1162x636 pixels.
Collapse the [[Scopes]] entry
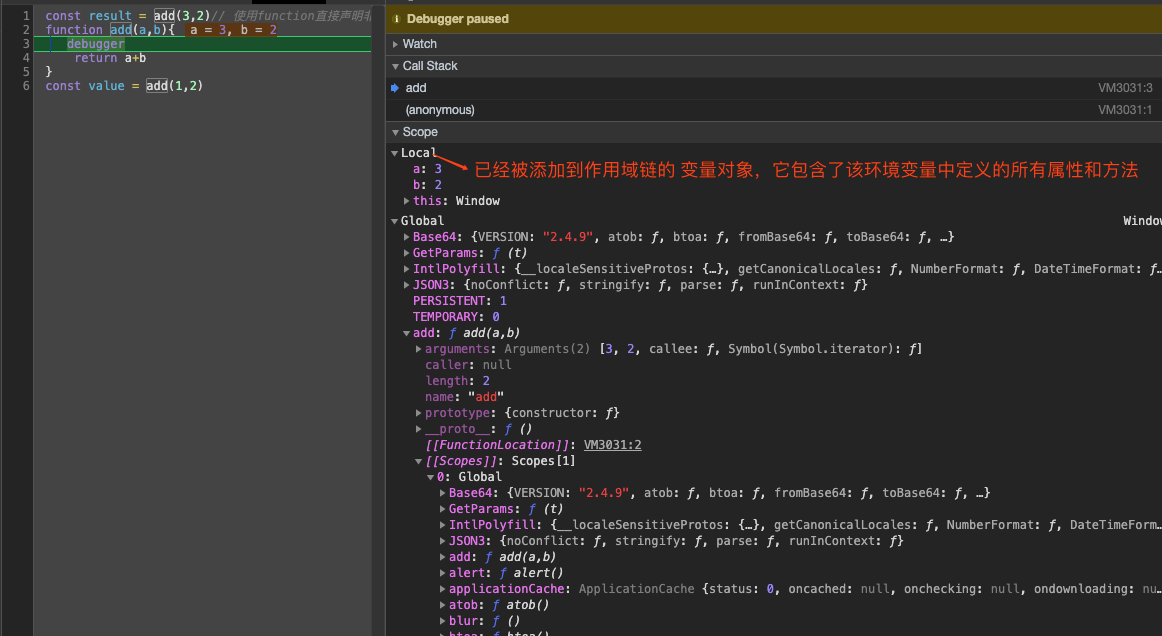419,461
